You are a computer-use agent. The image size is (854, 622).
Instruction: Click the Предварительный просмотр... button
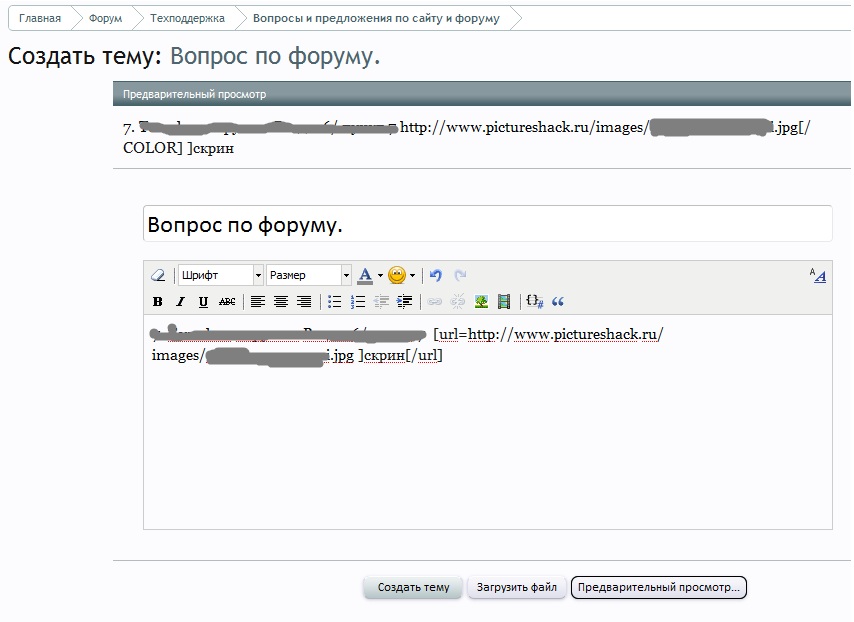tap(658, 587)
